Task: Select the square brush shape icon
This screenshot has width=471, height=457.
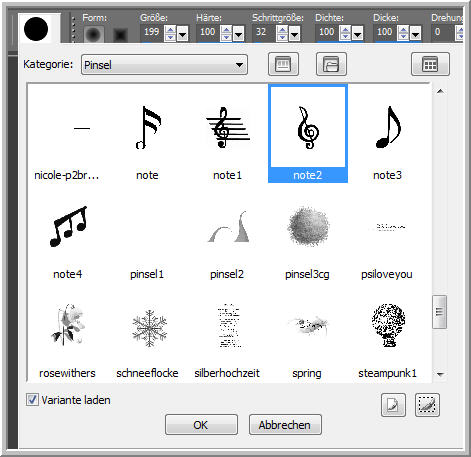Action: 120,34
